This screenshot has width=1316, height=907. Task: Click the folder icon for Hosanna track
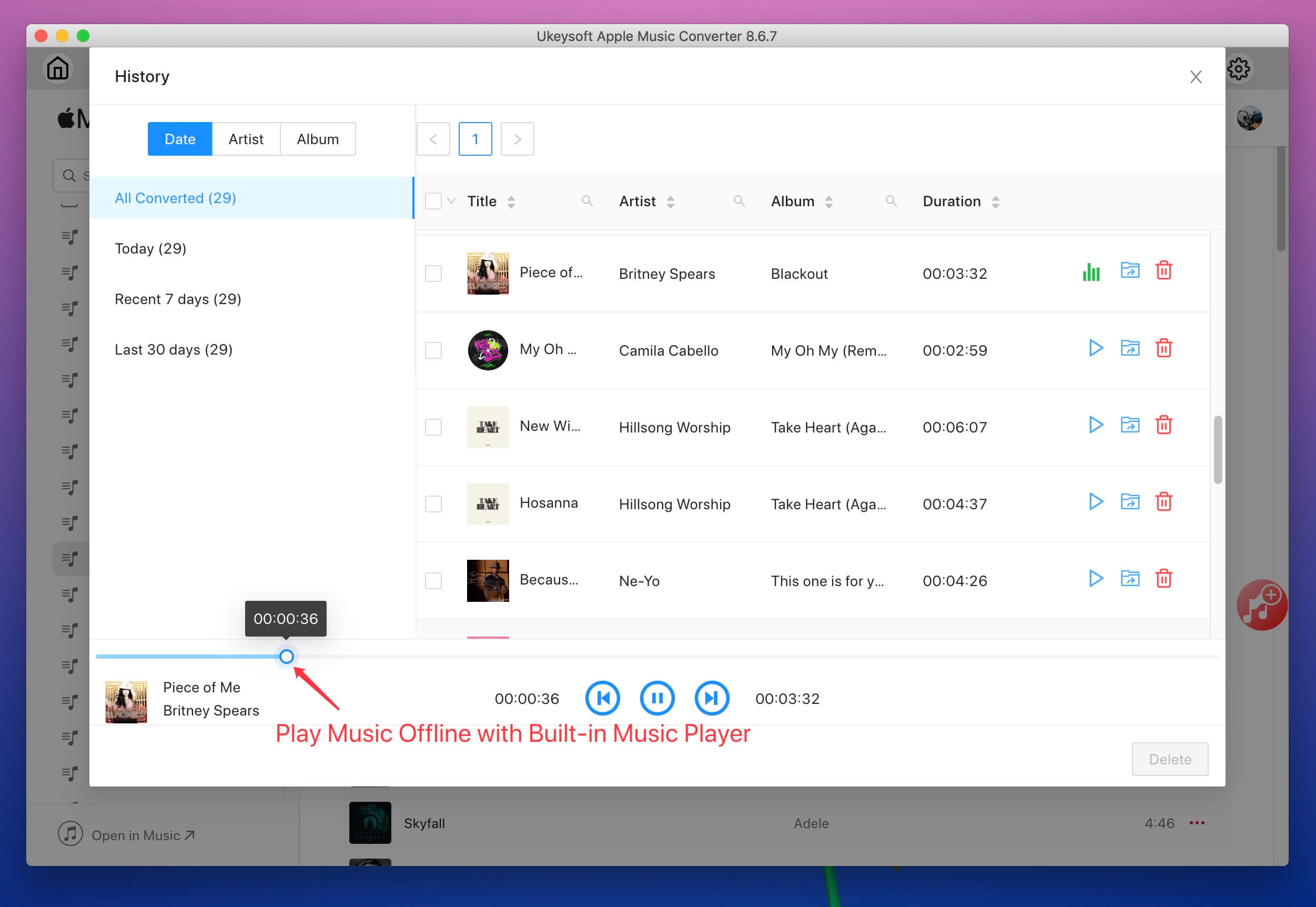point(1129,502)
